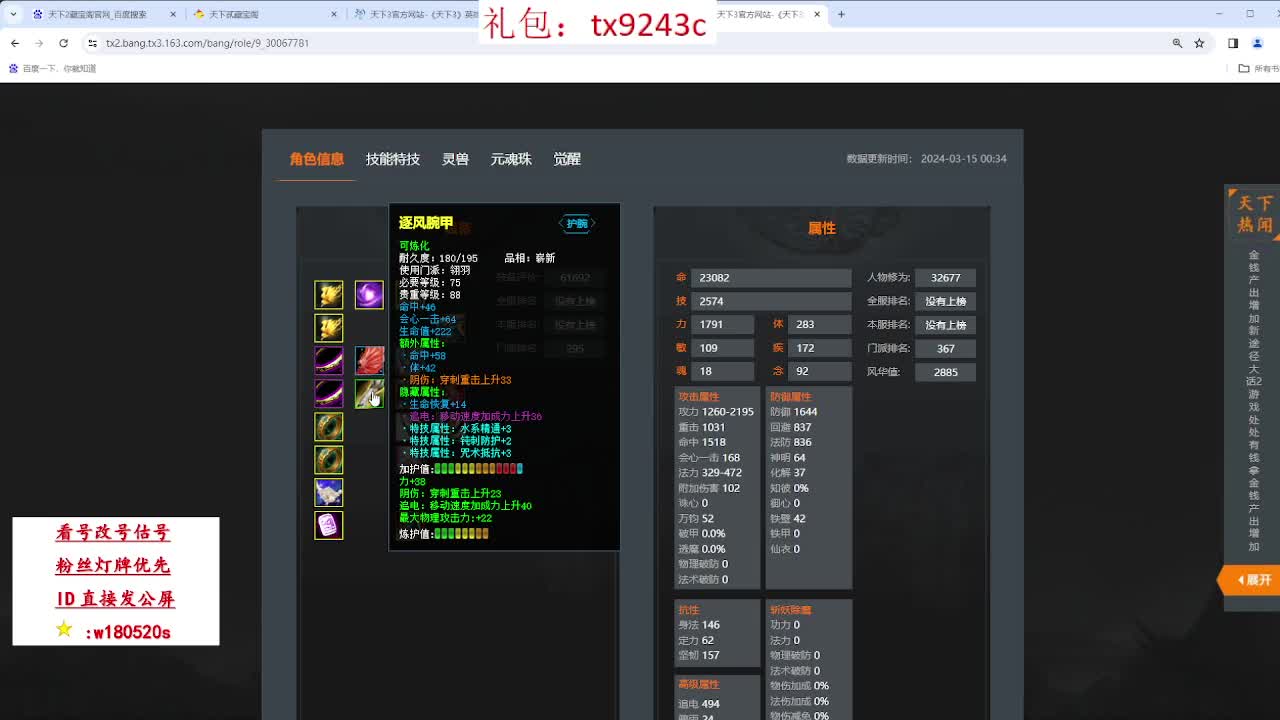Click the 追电 494 stat line
The width and height of the screenshot is (1280, 720).
[x=699, y=704]
